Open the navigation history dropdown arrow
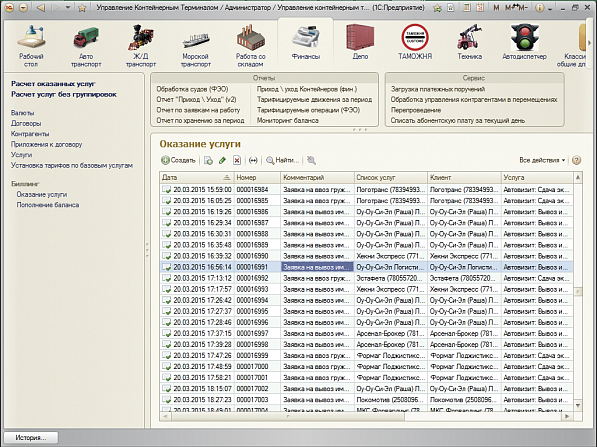 point(68,8)
